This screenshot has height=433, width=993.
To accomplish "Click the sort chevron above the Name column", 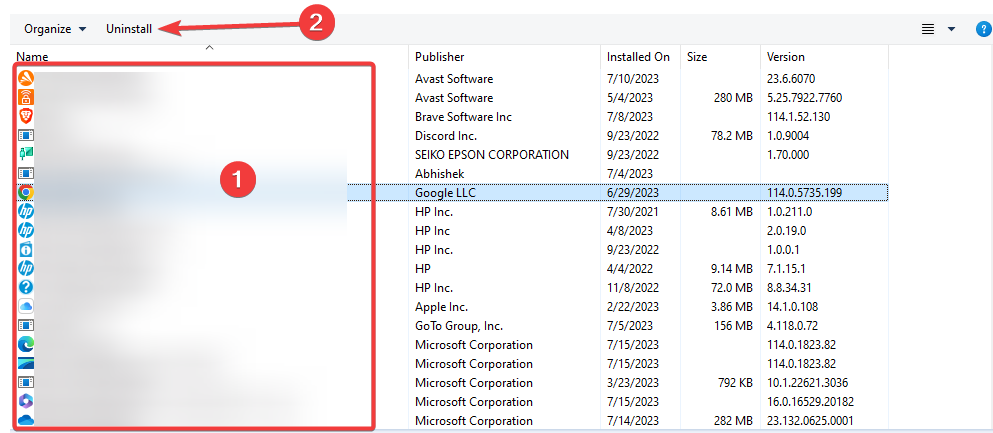I will pos(209,47).
